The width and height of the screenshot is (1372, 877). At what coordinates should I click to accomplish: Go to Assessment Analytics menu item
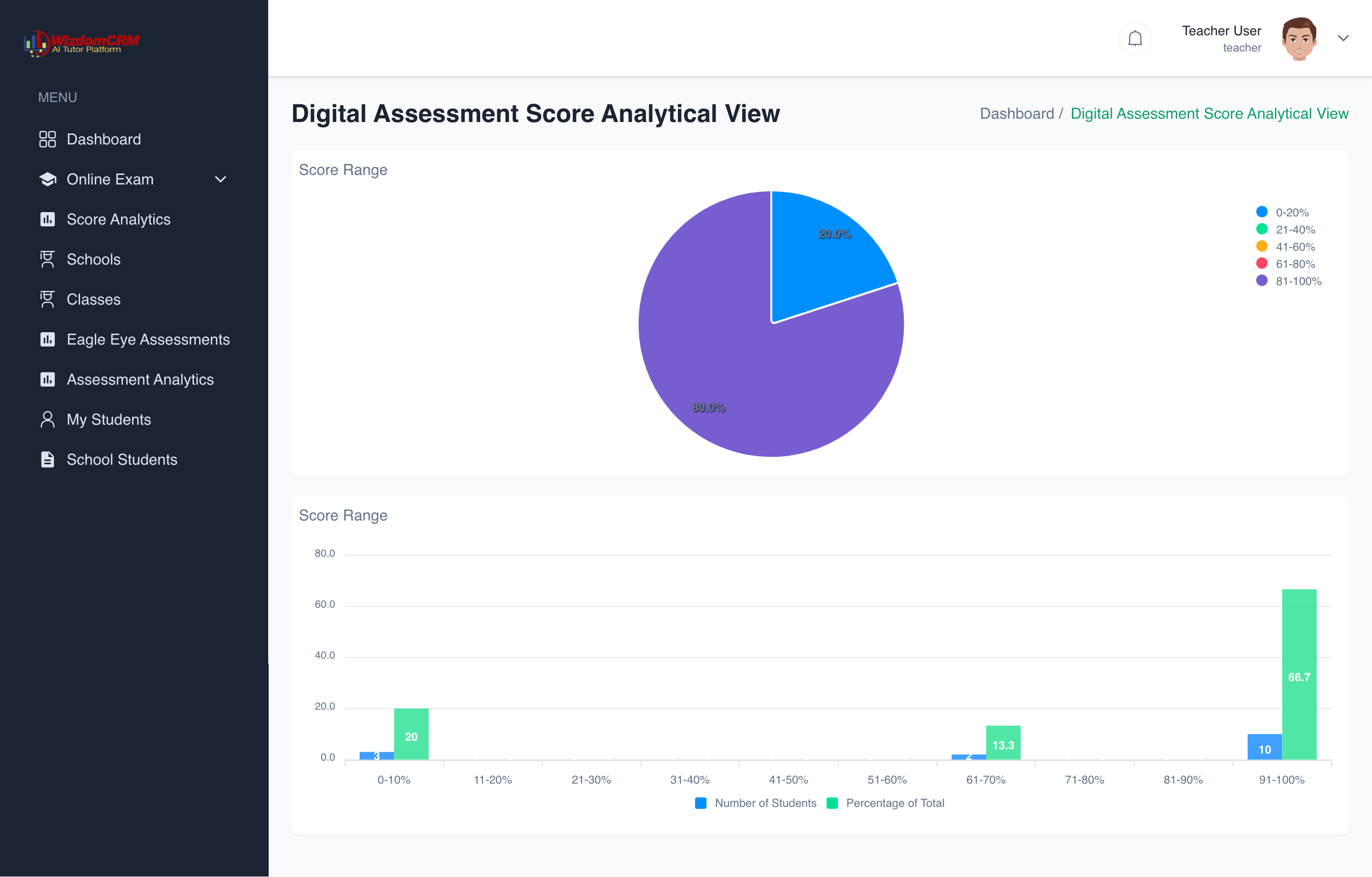pos(140,379)
